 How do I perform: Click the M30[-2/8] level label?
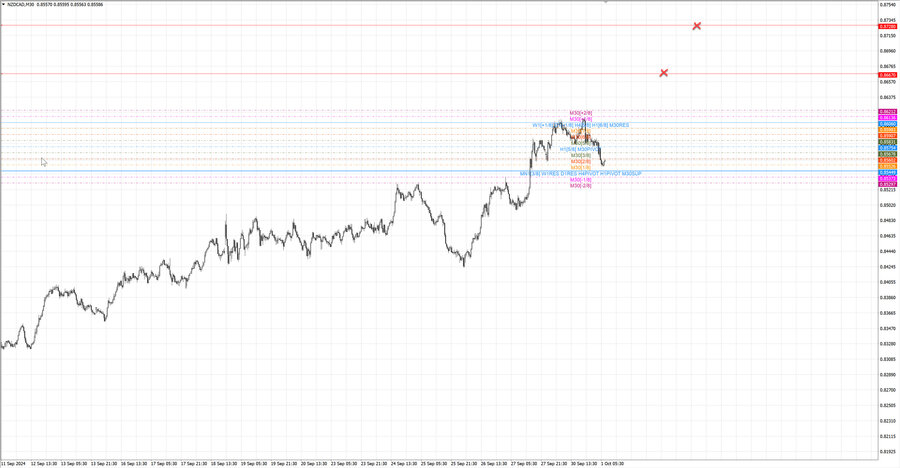pos(581,185)
